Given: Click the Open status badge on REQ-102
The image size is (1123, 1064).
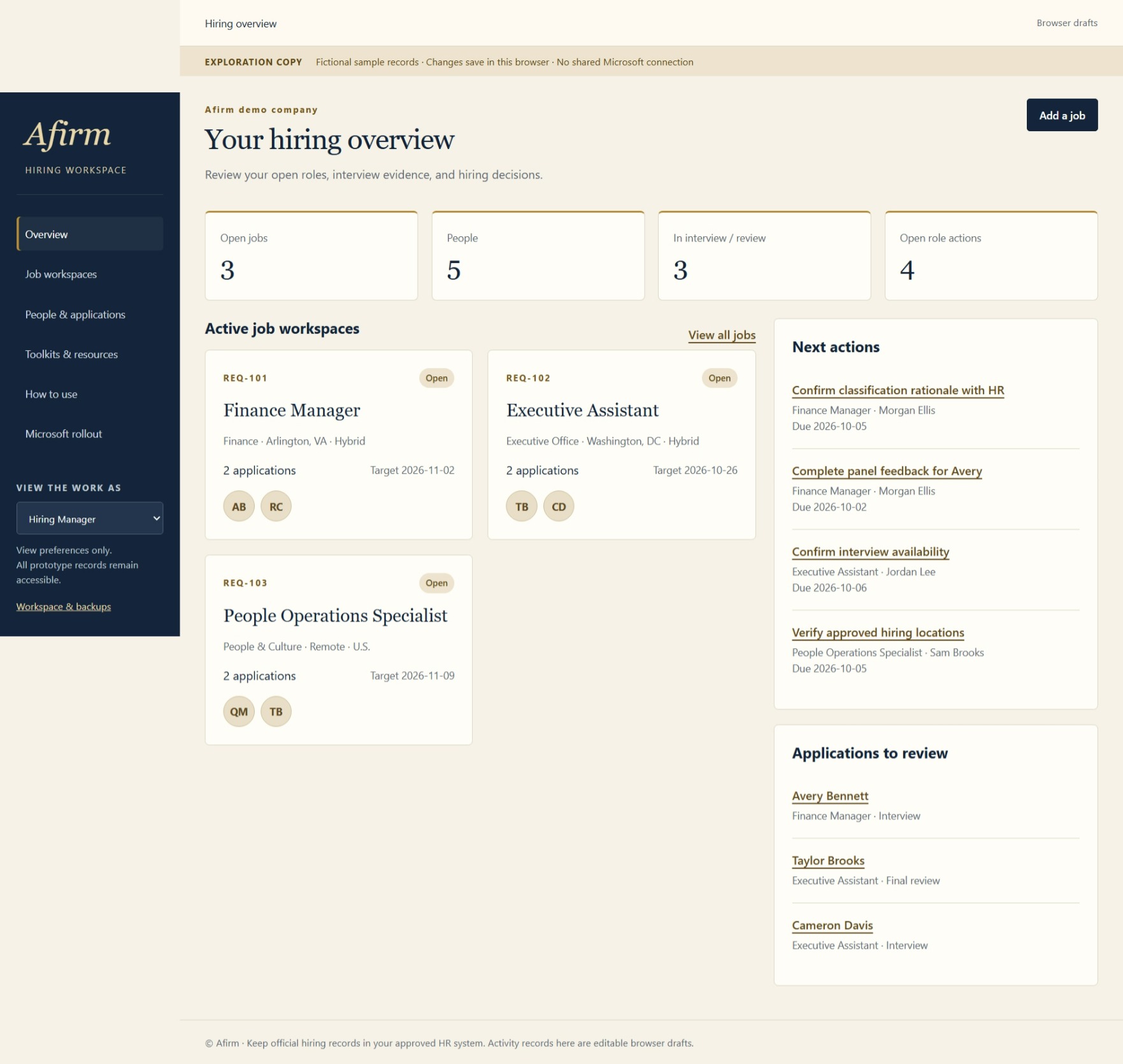Looking at the screenshot, I should (x=719, y=378).
